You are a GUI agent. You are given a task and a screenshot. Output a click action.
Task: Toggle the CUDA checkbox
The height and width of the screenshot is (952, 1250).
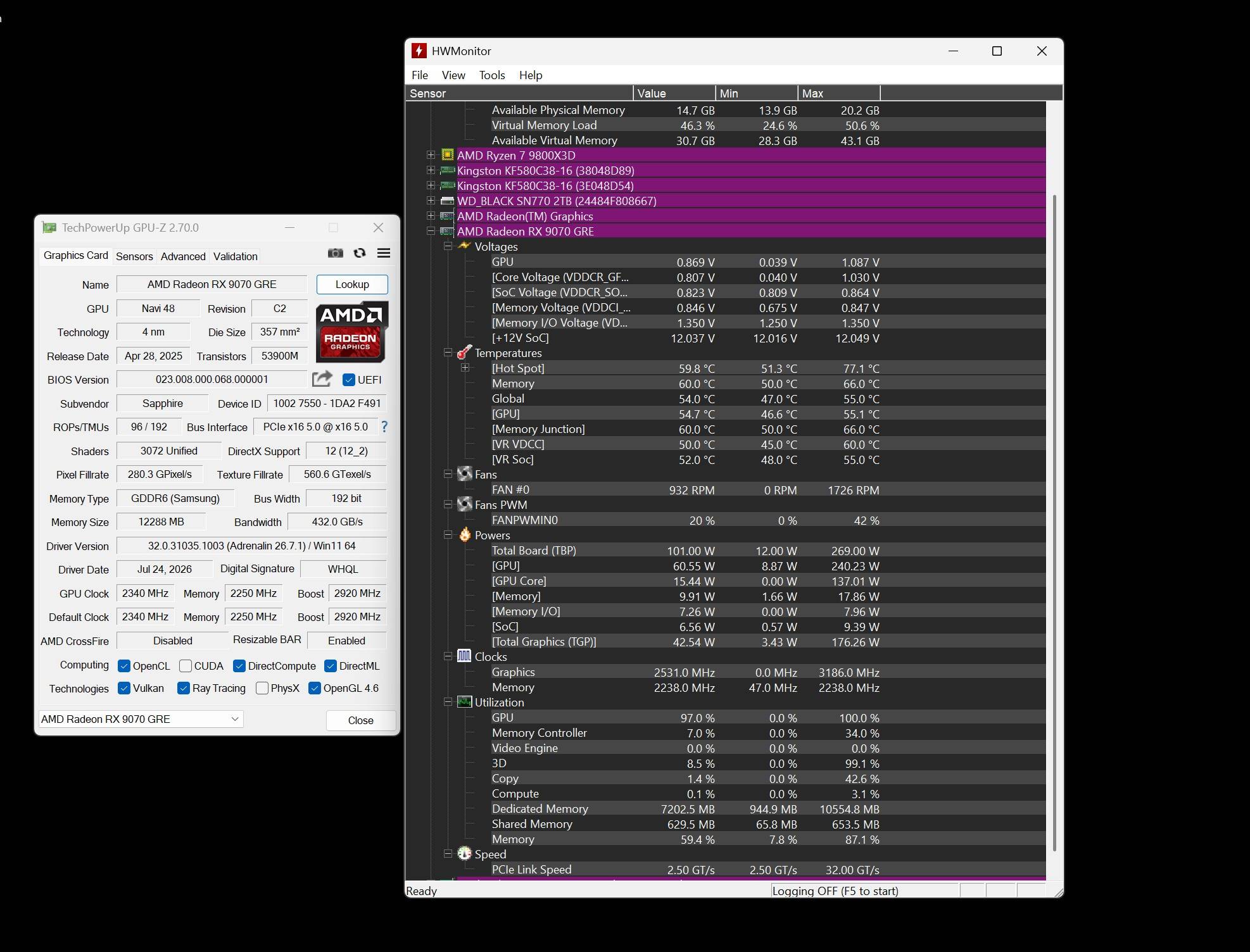point(186,666)
